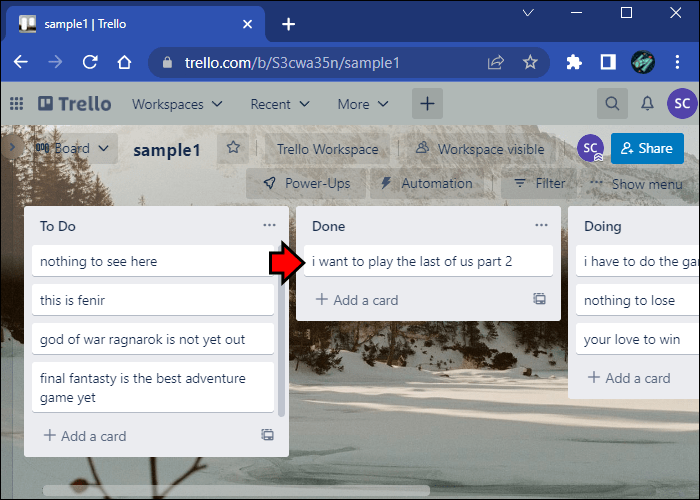Click the Create plus button in header

pos(427,104)
